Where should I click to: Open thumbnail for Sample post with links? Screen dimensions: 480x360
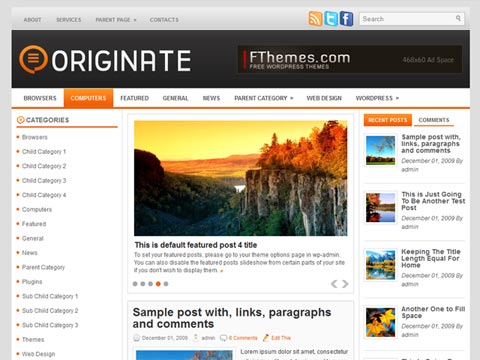[380, 150]
